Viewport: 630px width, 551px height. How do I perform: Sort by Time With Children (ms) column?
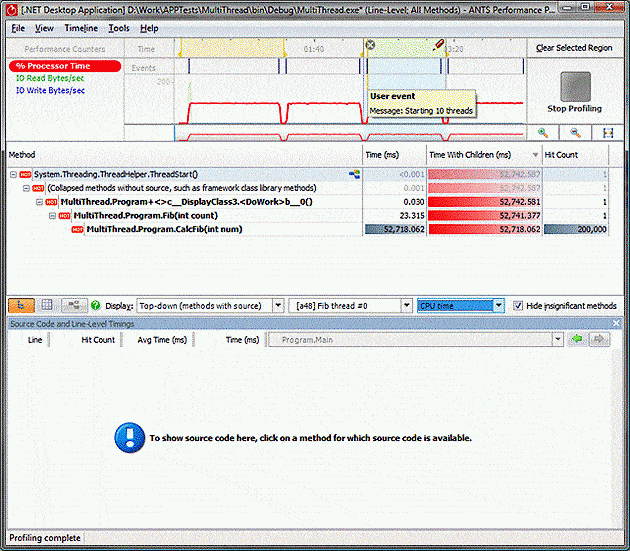[484, 155]
